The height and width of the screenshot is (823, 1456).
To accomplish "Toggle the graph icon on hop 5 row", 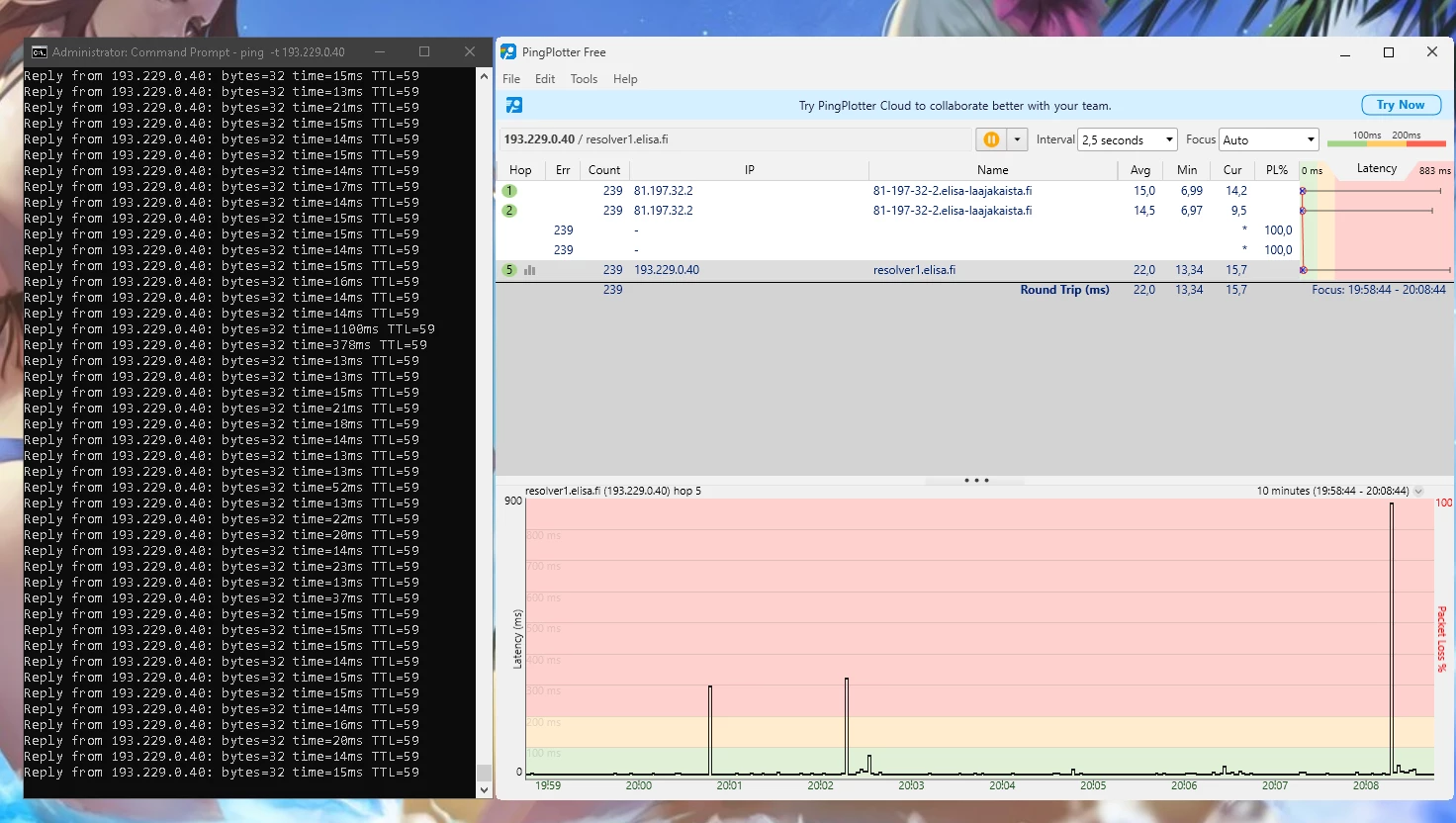I will 530,270.
